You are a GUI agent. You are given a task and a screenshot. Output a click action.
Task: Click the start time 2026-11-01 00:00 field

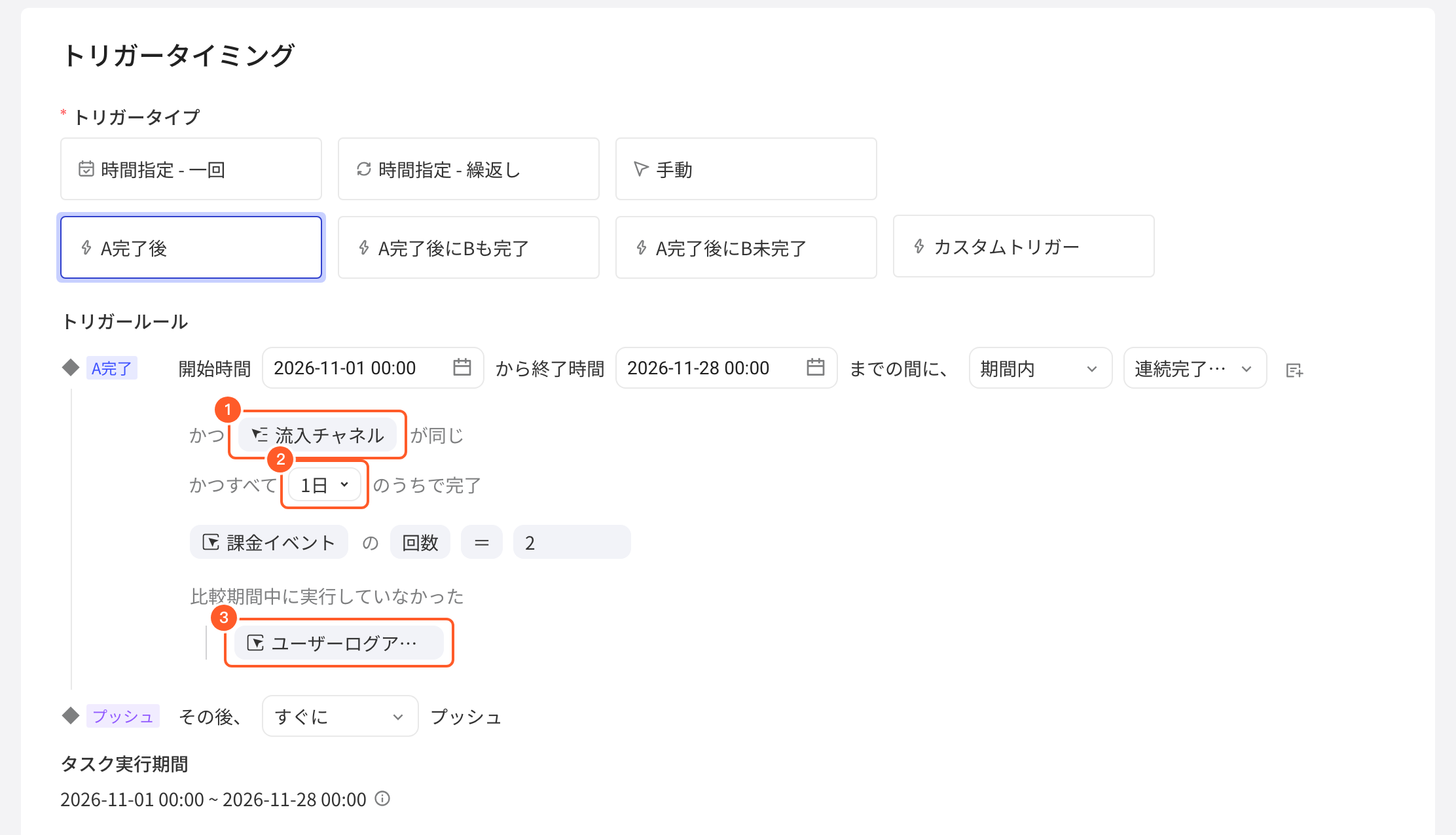pyautogui.click(x=373, y=368)
